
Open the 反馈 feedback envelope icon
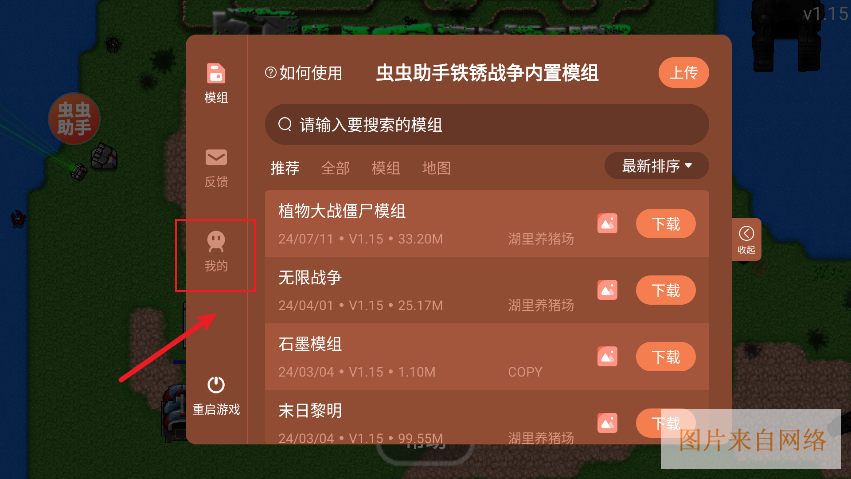(216, 157)
